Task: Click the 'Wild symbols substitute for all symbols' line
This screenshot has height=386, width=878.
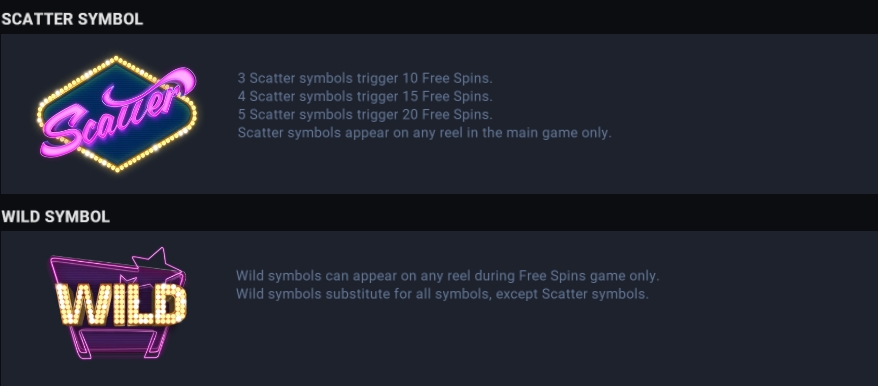Action: click(442, 294)
